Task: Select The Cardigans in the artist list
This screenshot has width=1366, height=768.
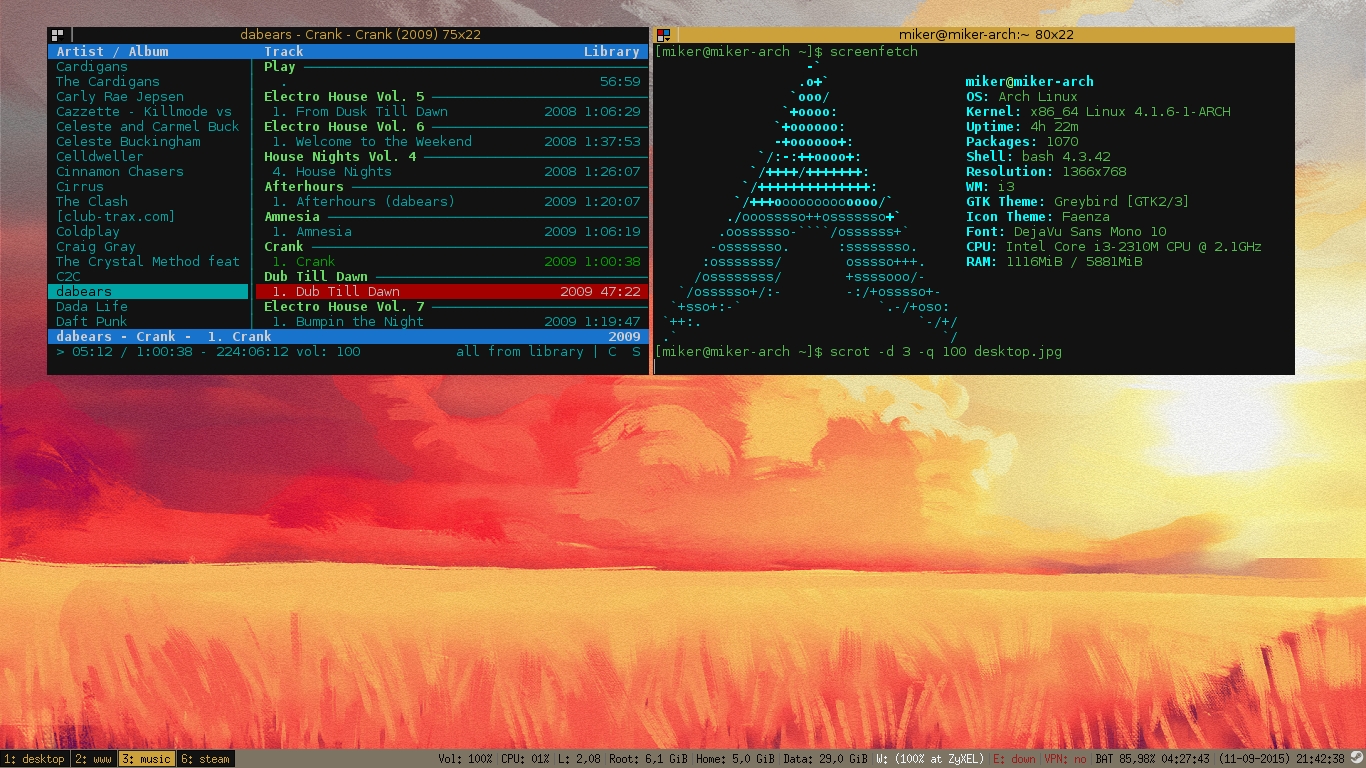Action: tap(107, 81)
